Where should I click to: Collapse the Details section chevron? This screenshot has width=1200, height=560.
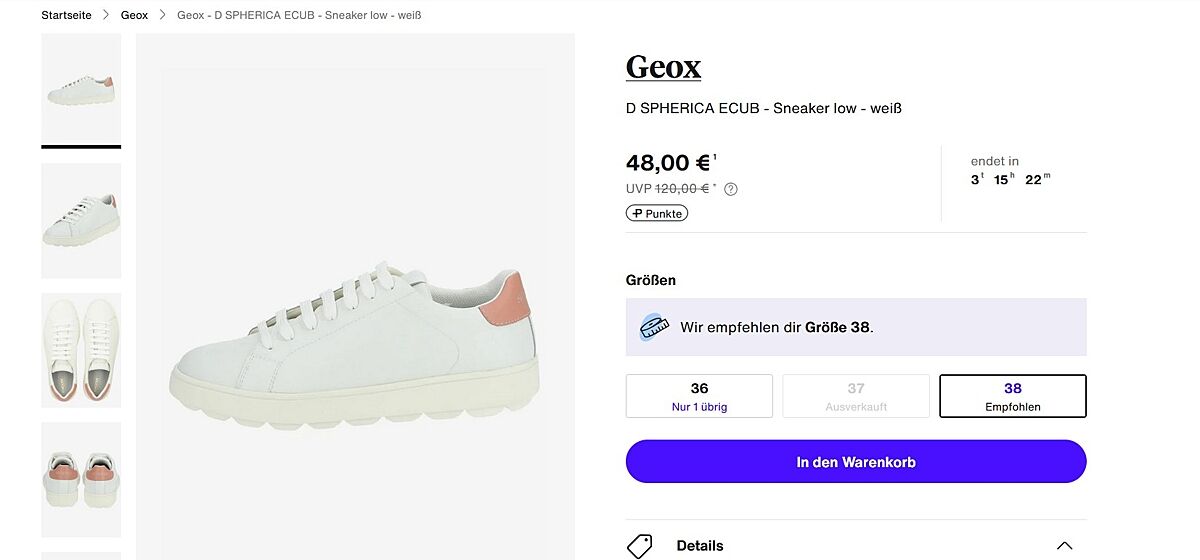(x=1064, y=545)
